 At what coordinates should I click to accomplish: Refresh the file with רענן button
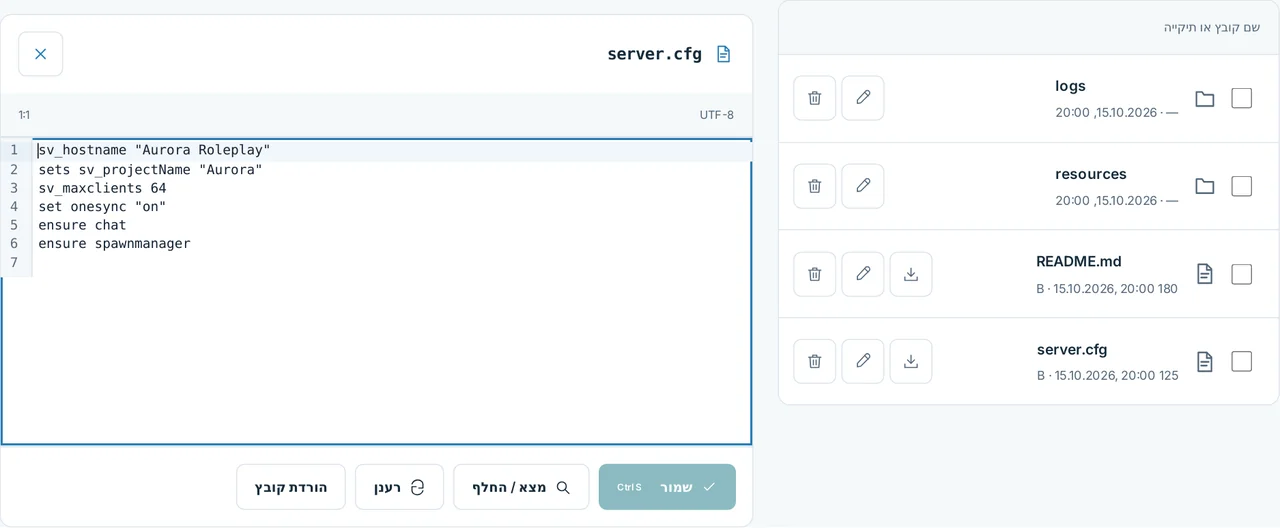point(399,487)
